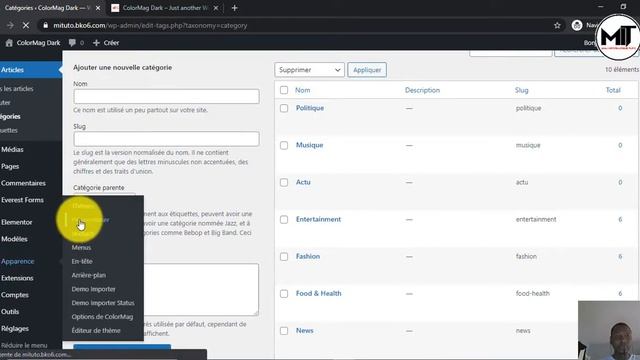The width and height of the screenshot is (640, 360).
Task: Choose Éditeur de thème from the flyout
Action: (x=96, y=331)
